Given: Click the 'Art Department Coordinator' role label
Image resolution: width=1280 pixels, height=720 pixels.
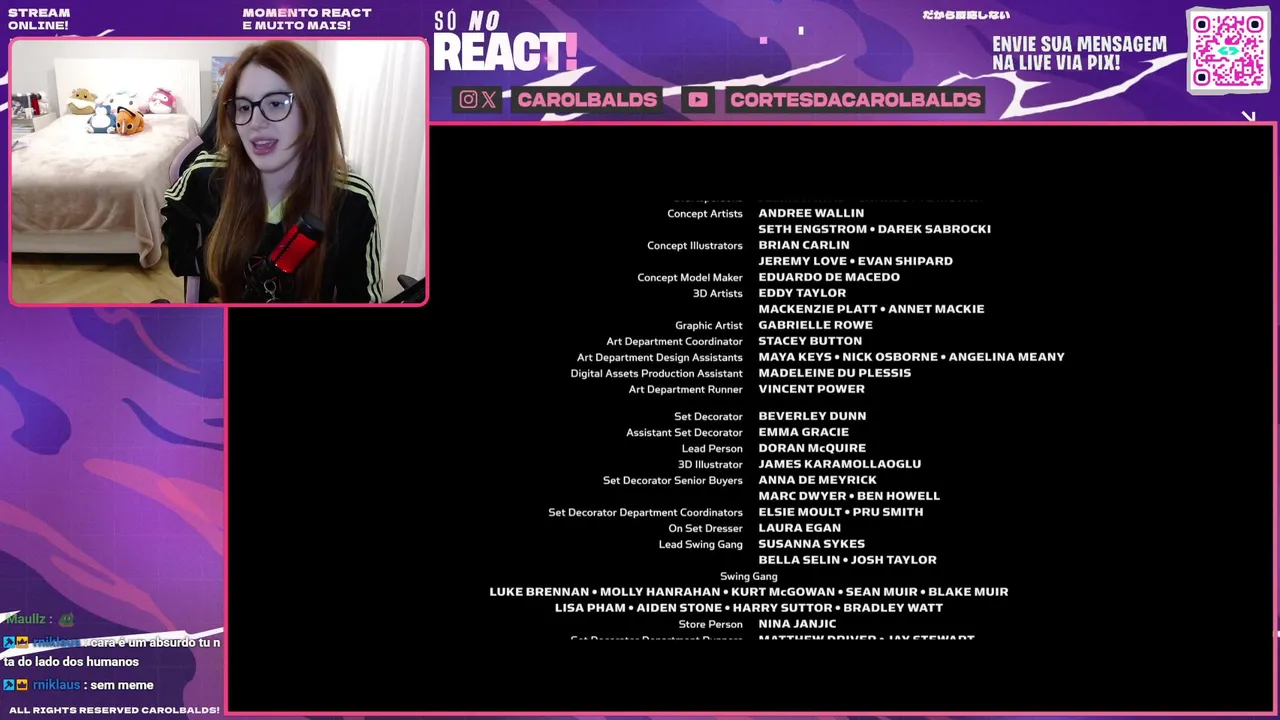Looking at the screenshot, I should click(x=674, y=342).
